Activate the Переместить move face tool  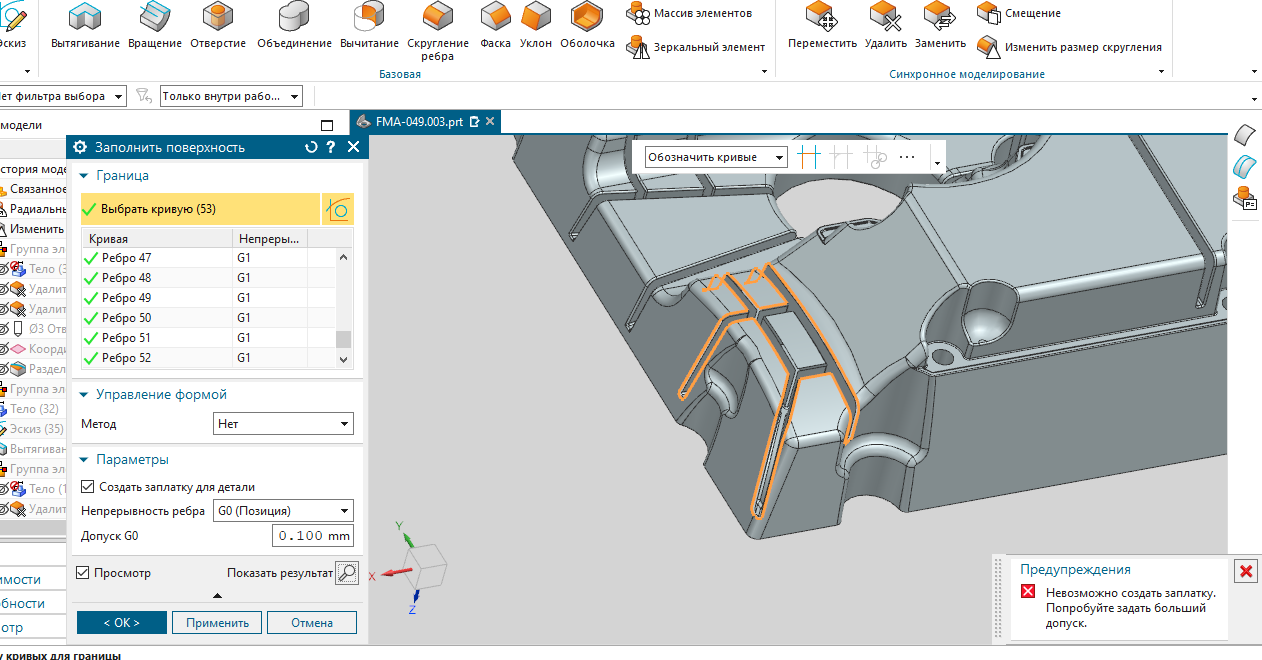pyautogui.click(x=822, y=26)
